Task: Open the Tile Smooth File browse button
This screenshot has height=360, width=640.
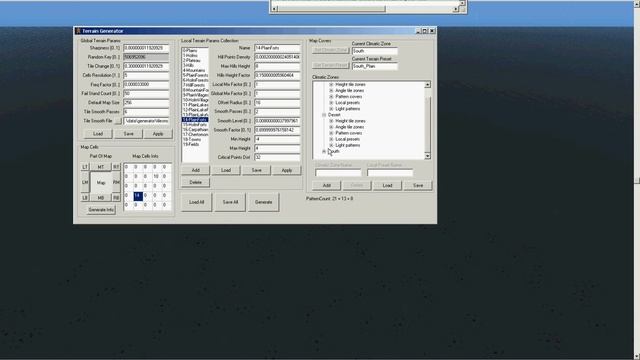Action: click(118, 121)
